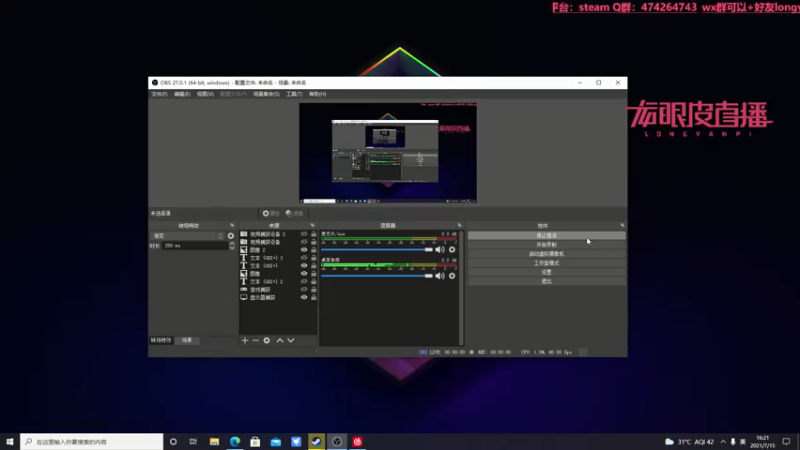This screenshot has width=800, height=450.
Task: Lock the 图像 2 source
Action: pyautogui.click(x=314, y=250)
